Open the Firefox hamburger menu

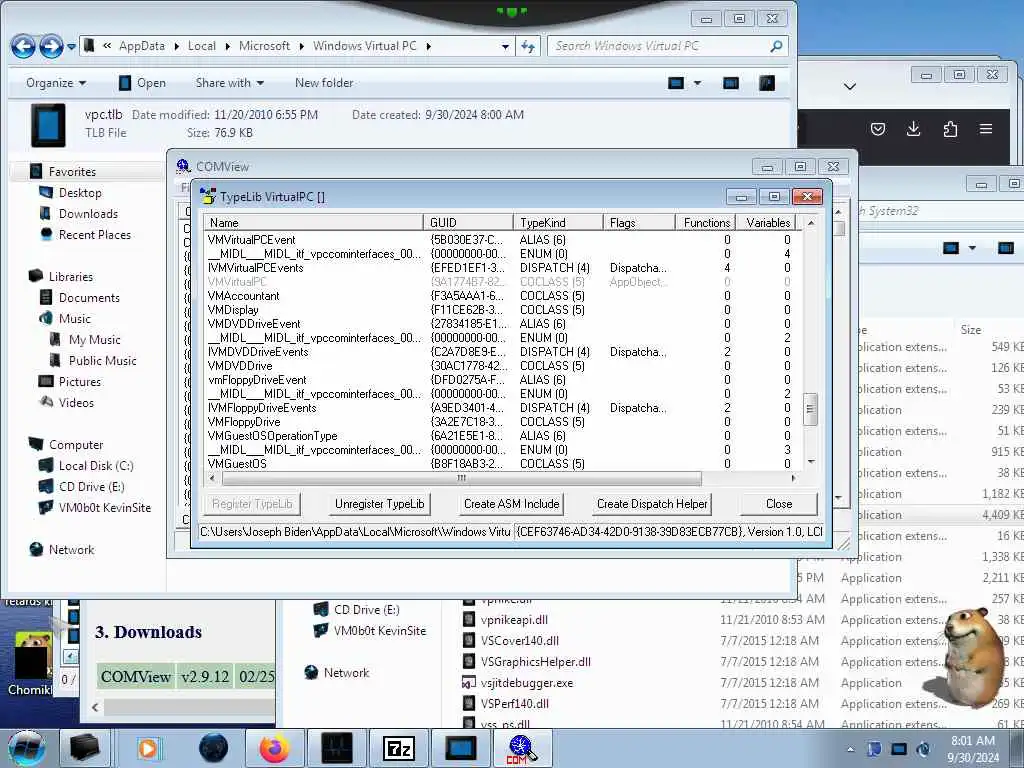pos(986,129)
